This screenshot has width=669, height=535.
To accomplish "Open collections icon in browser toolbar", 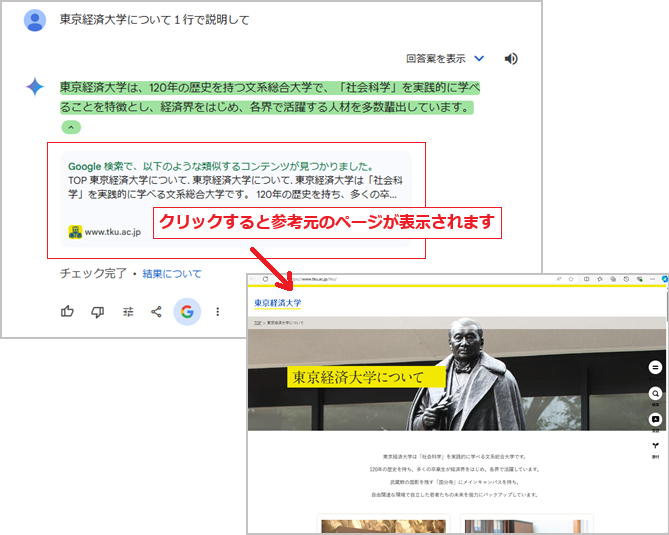I will 613,279.
